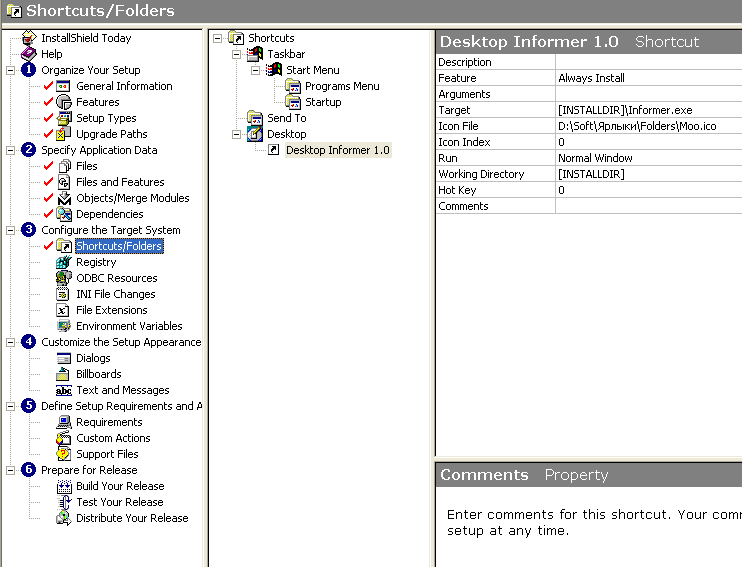Select the Upgrade Paths icon
Image resolution: width=742 pixels, height=567 pixels.
(x=63, y=134)
